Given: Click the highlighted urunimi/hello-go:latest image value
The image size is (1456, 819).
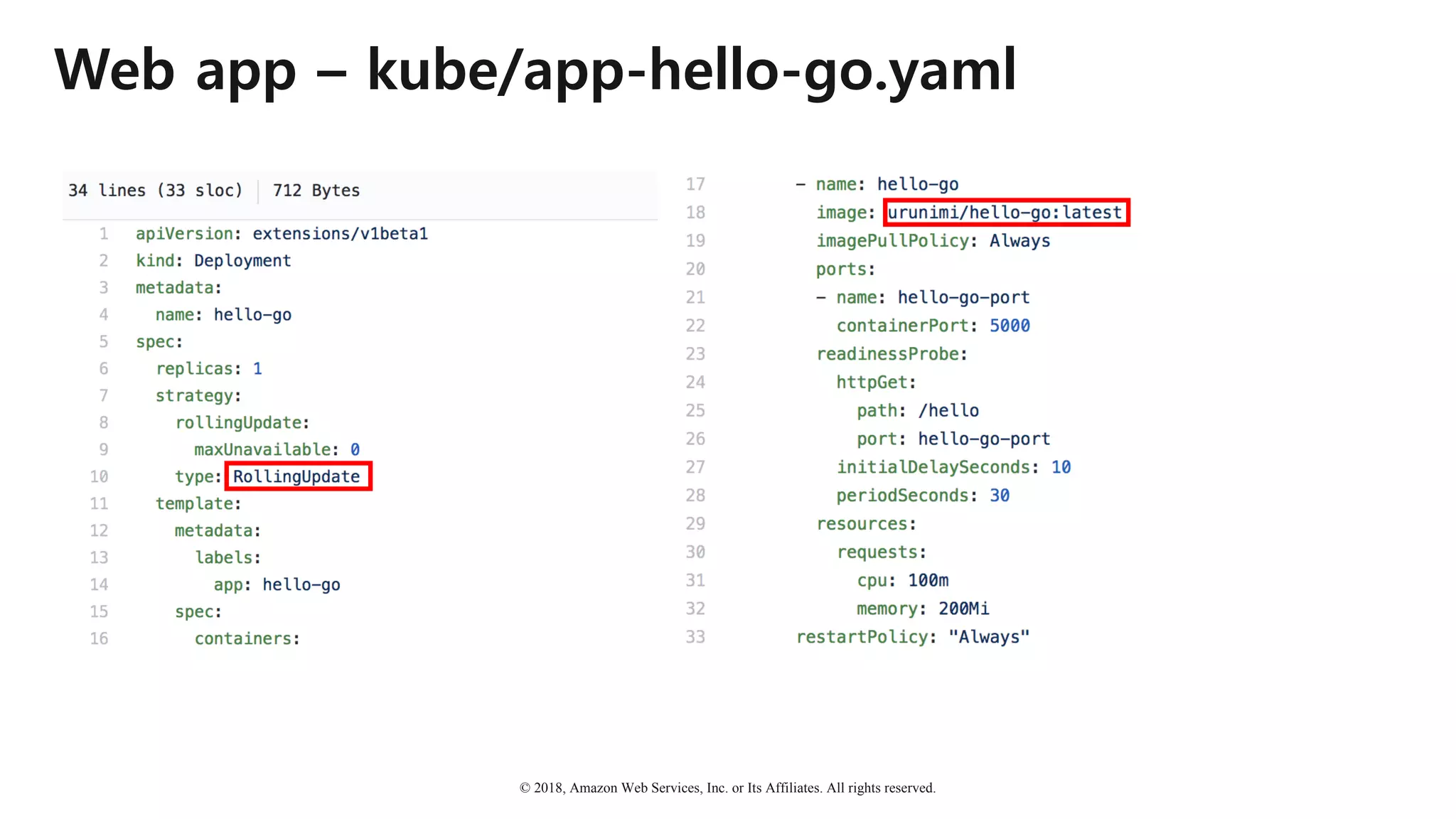Looking at the screenshot, I should (x=1005, y=213).
